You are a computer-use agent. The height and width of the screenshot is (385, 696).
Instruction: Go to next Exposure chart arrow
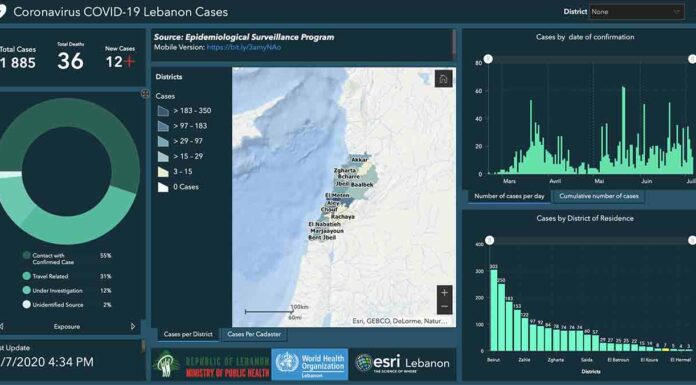coord(133,326)
